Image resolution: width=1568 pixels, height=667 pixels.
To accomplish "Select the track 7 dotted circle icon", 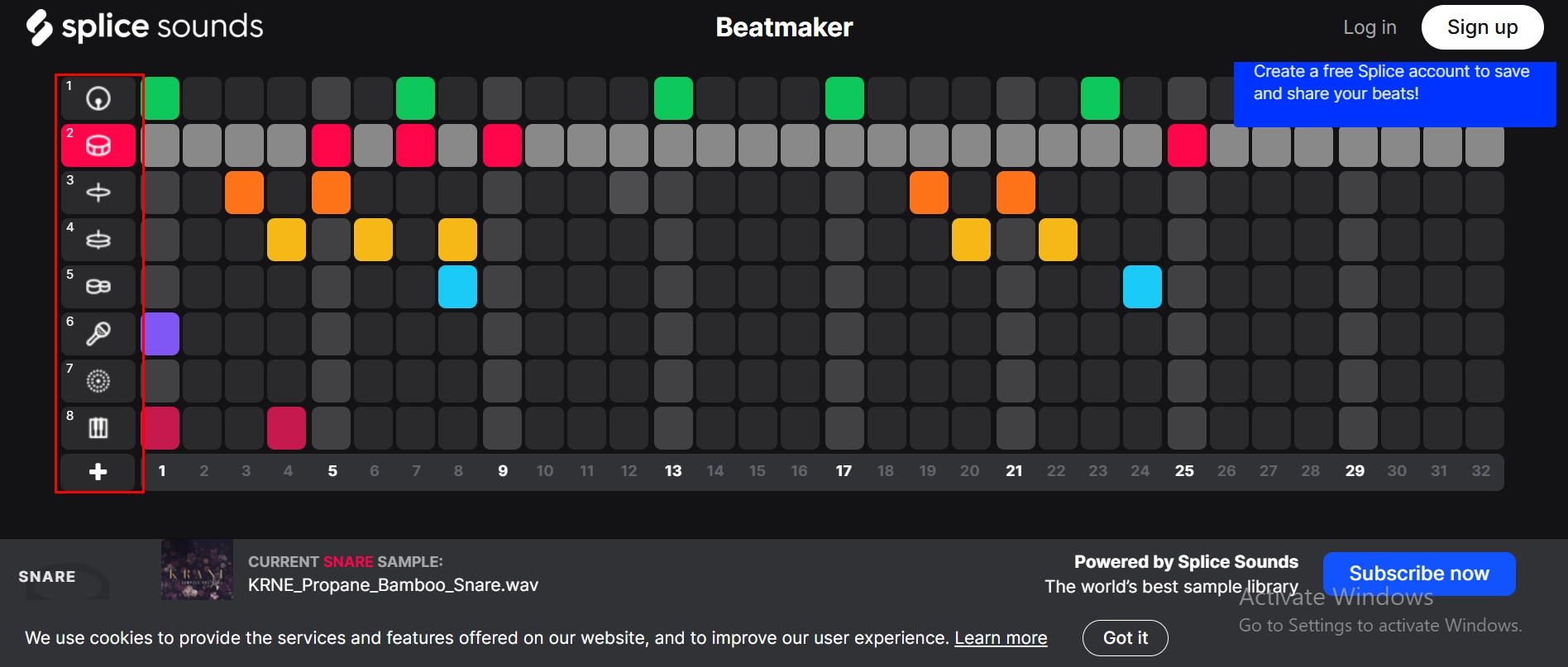I will pyautogui.click(x=98, y=380).
